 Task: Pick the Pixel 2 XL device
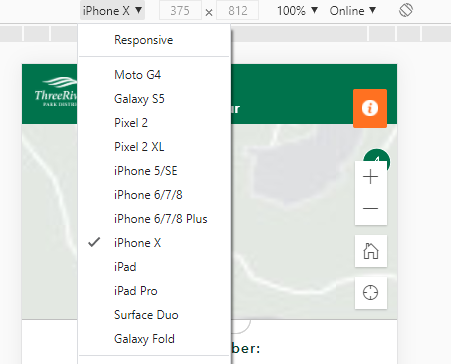tap(154, 147)
